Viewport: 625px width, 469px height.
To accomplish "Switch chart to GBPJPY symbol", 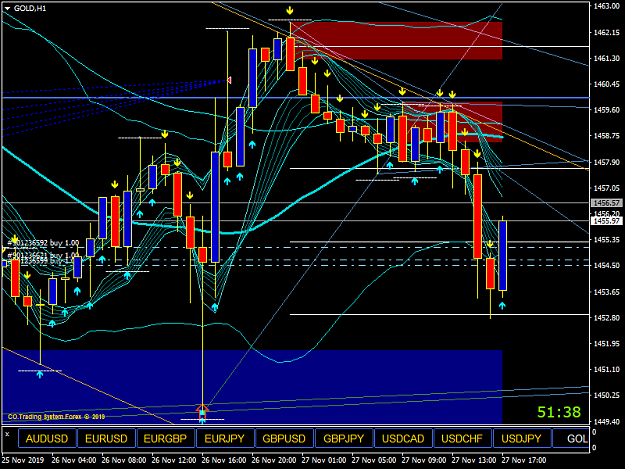I will point(343,439).
